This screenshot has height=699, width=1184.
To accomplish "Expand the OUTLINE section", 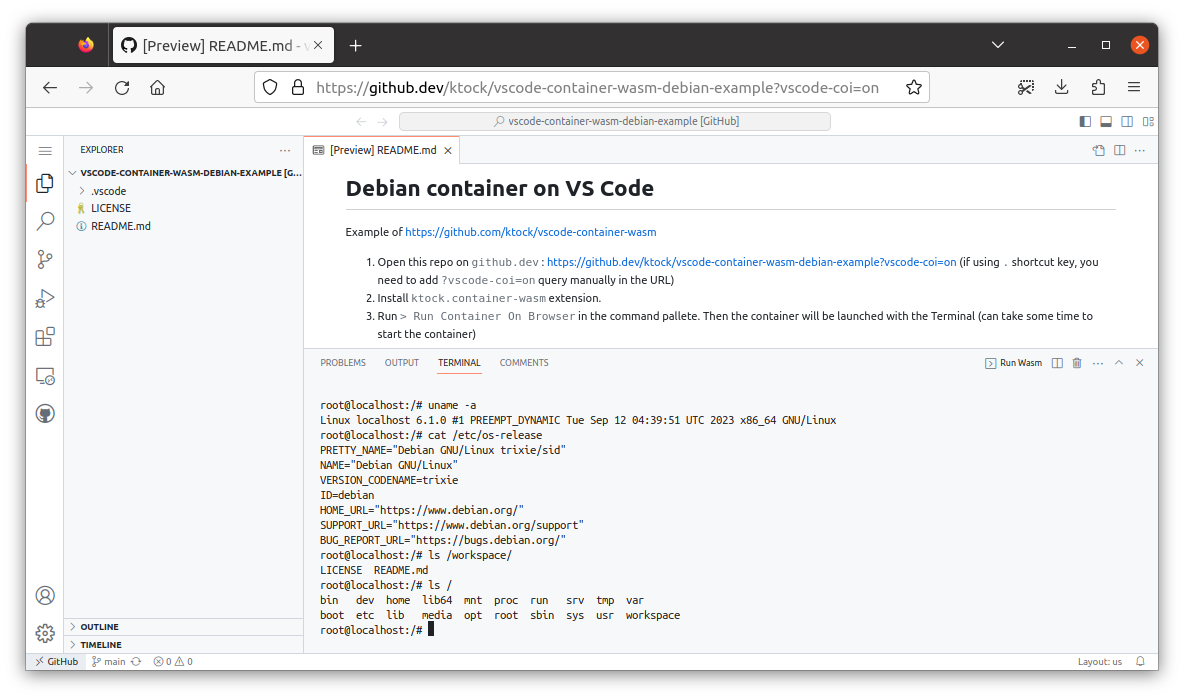I will tap(100, 627).
